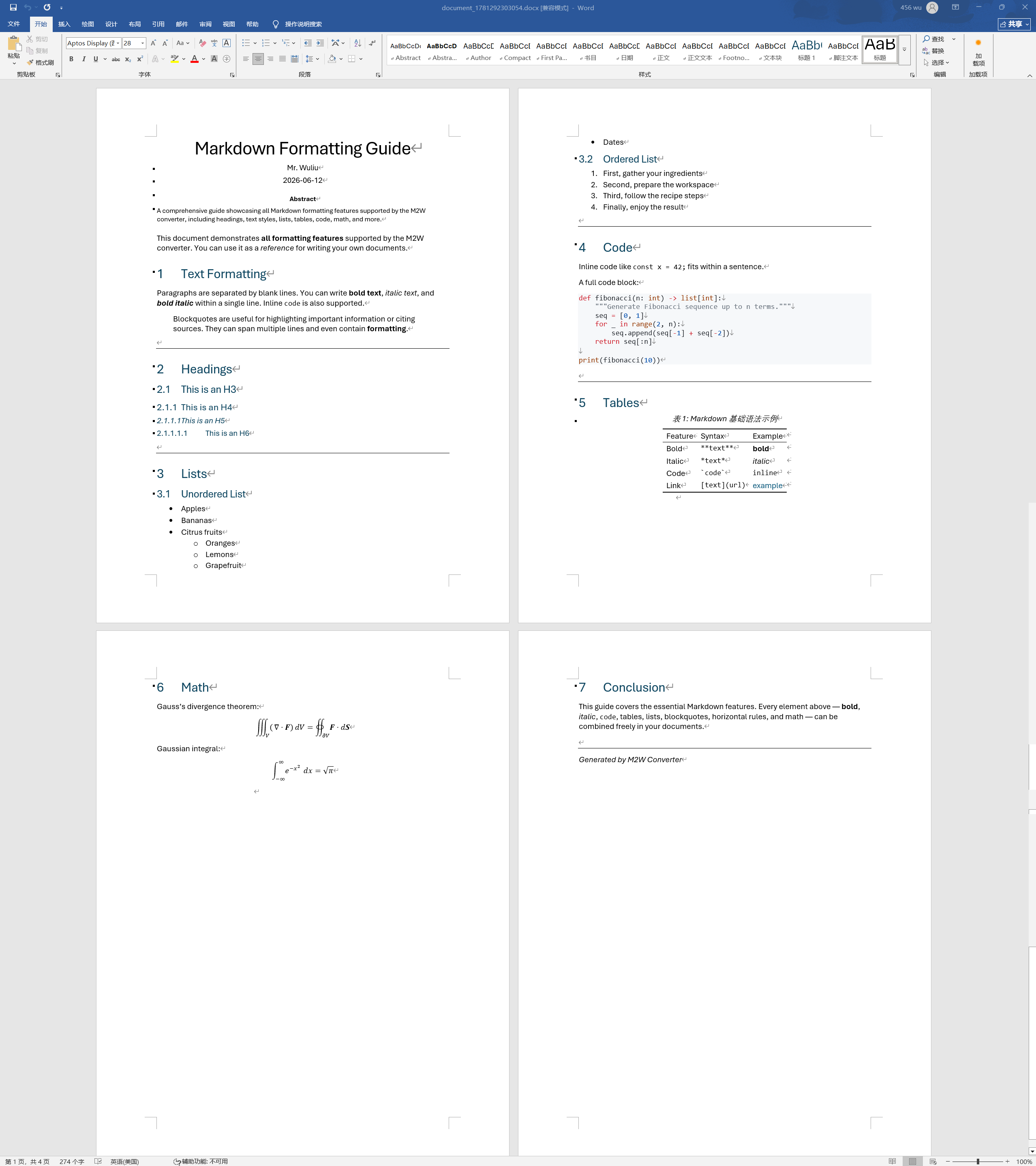Click the red font color button

[195, 59]
